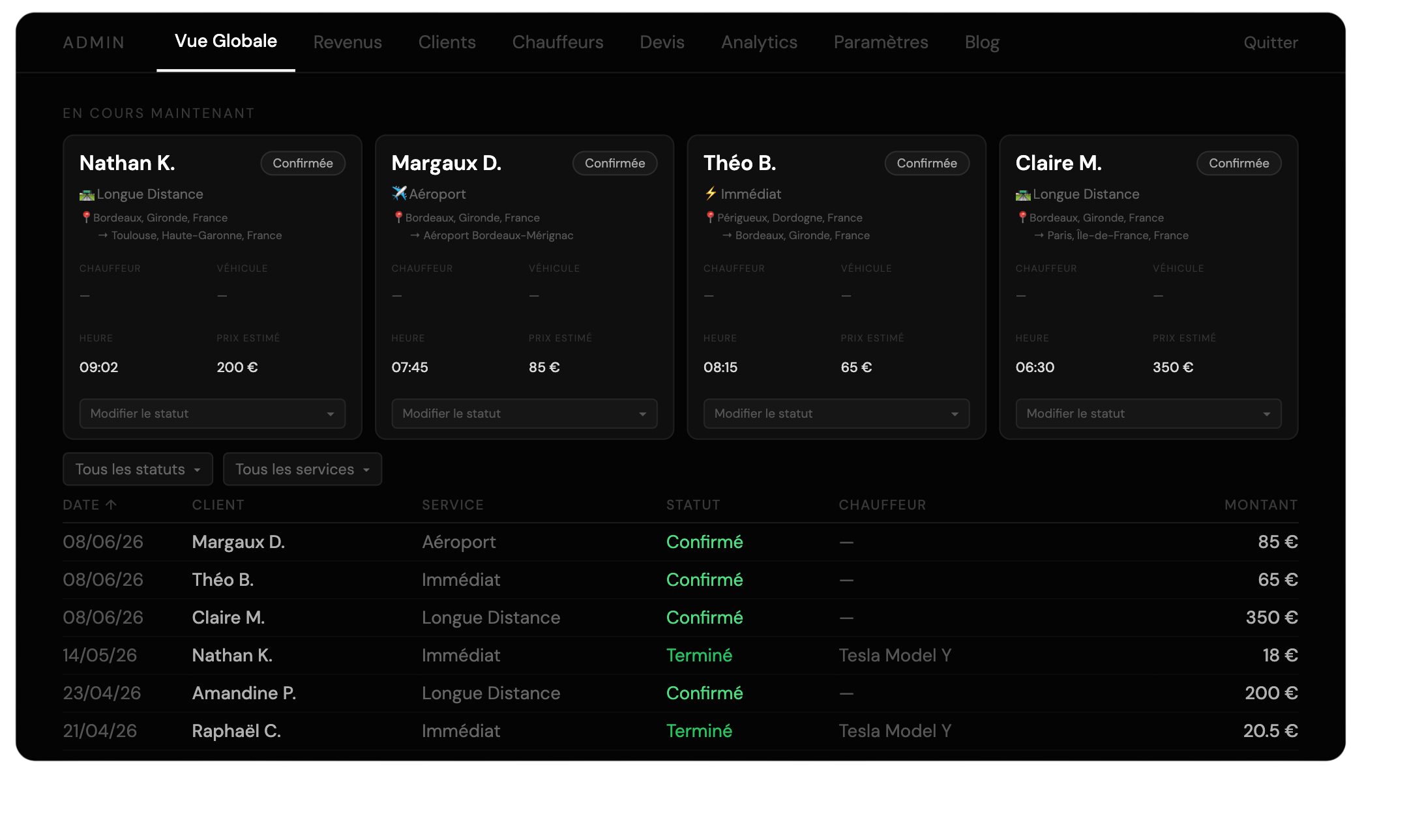Select the Théo B. card title
This screenshot has height=840, width=1422.
(740, 163)
